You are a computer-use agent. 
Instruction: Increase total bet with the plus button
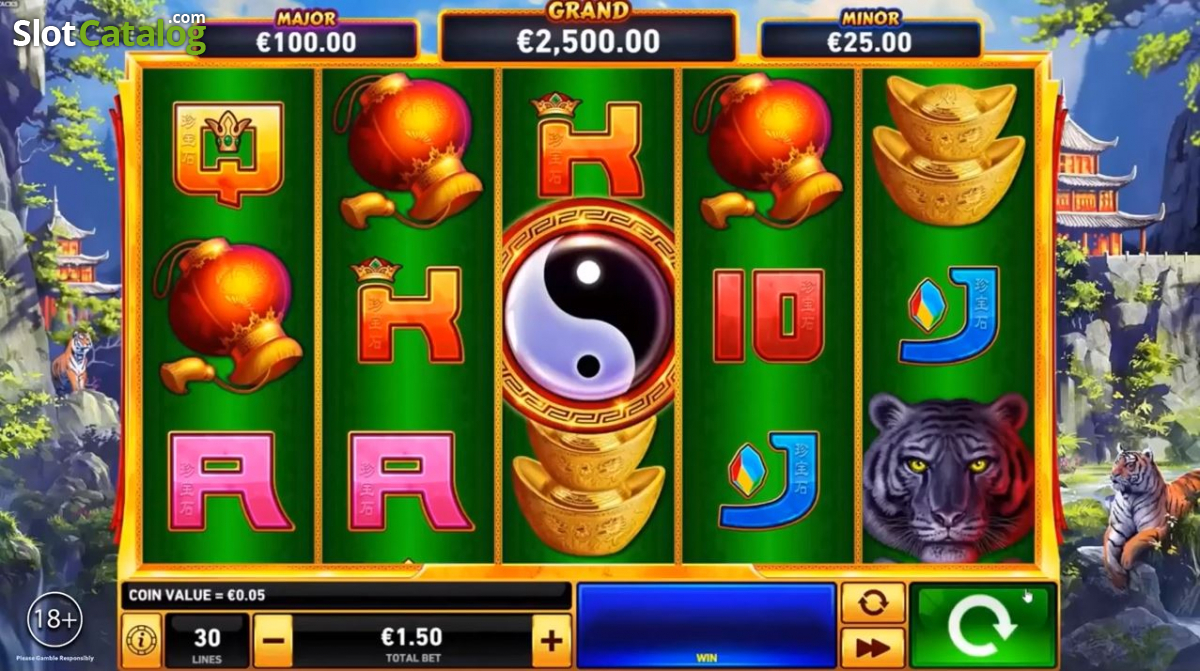click(550, 639)
